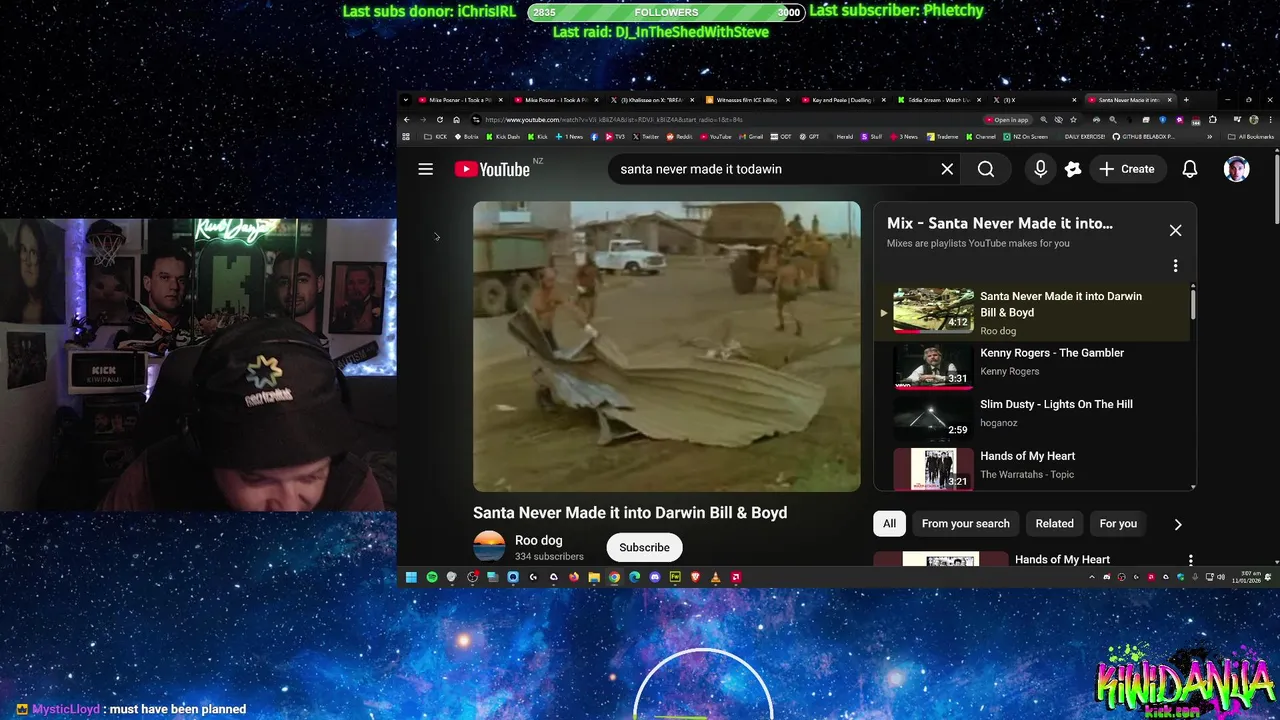Click the Open in app button
The width and height of the screenshot is (1280, 720).
point(1007,119)
